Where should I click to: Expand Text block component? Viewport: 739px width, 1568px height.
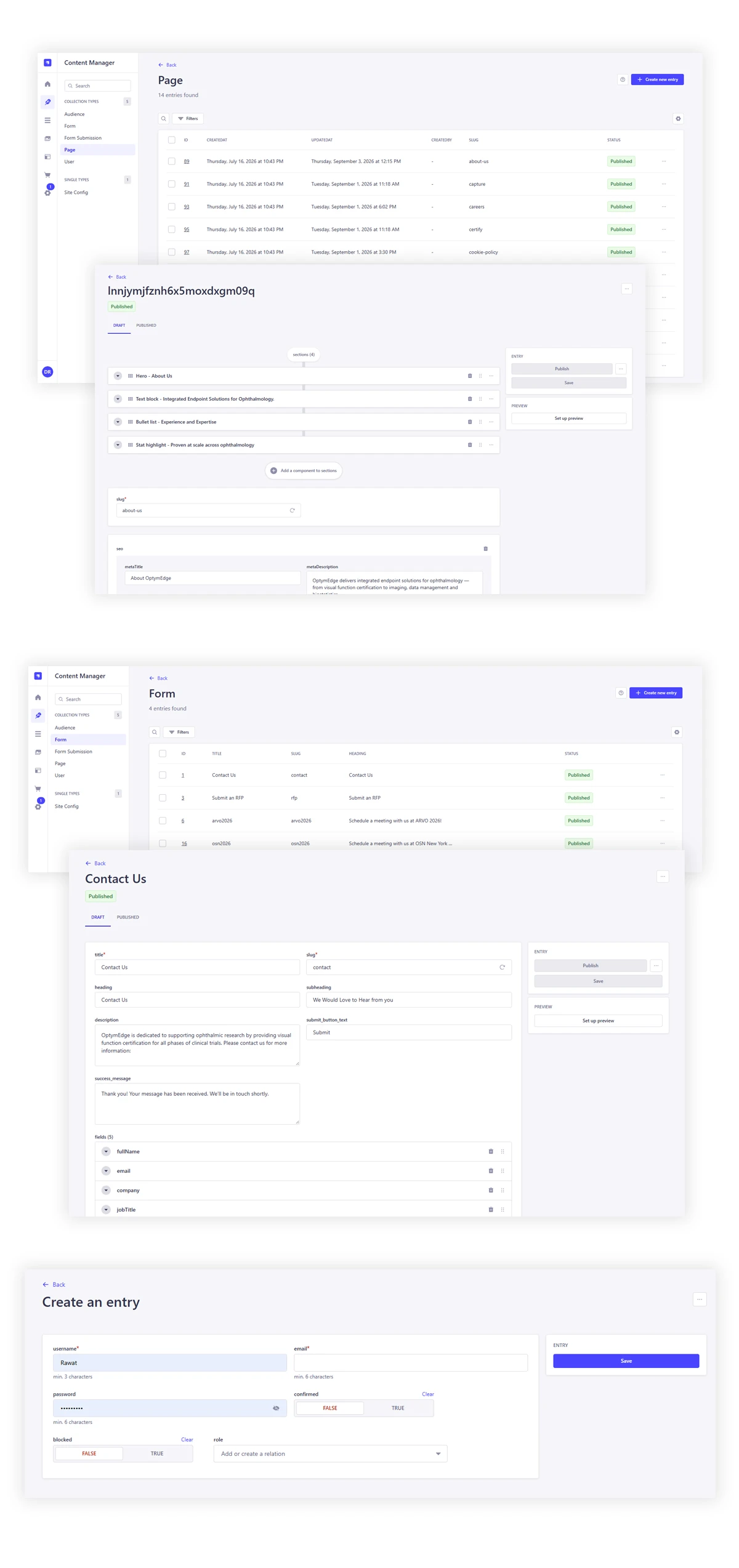118,399
